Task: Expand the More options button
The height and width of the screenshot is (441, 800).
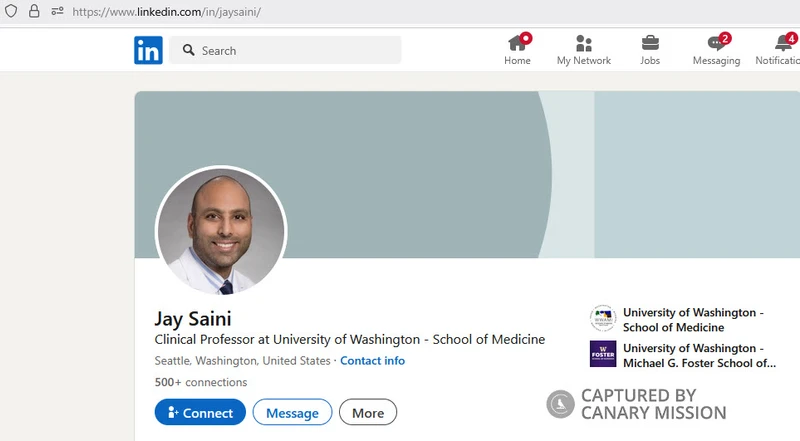Action: point(368,412)
